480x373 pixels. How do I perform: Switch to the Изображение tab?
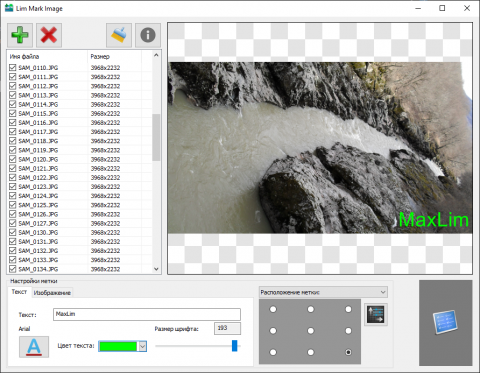(52, 293)
